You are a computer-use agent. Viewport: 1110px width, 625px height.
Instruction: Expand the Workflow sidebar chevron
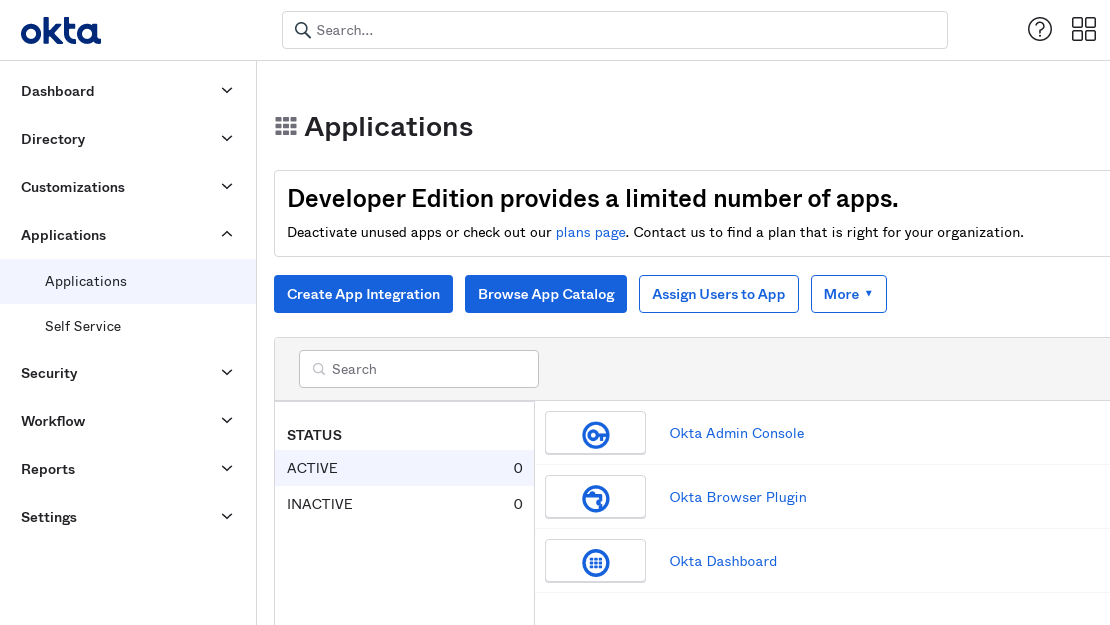[x=227, y=420]
